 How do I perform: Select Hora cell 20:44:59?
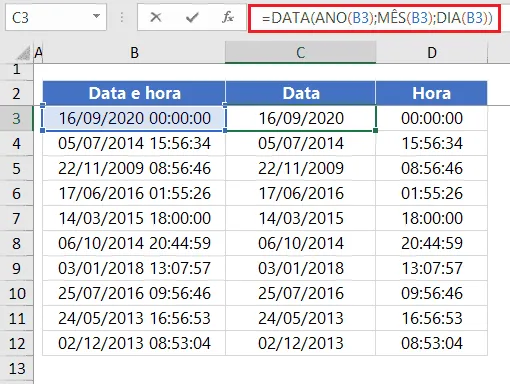tap(432, 243)
